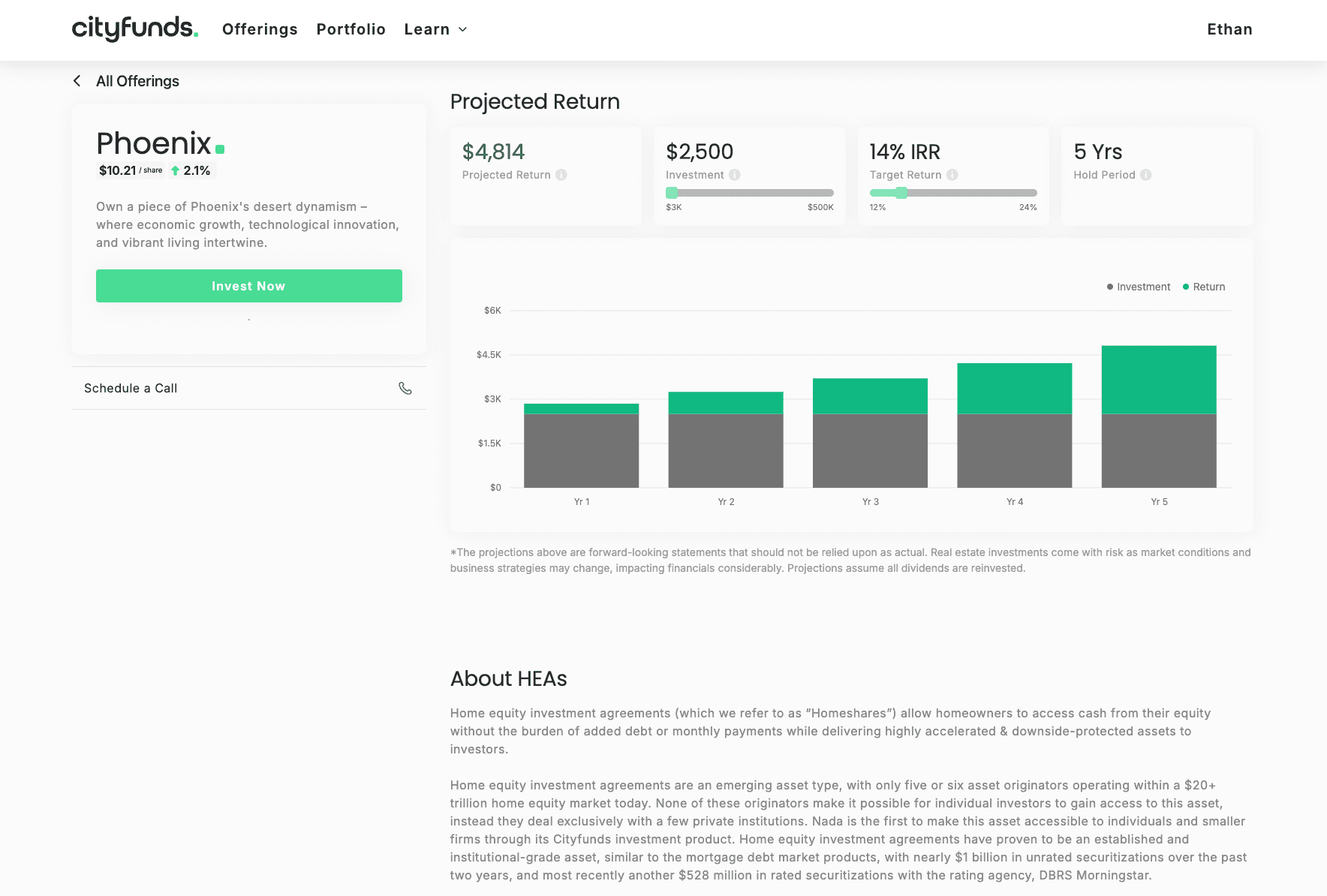The image size is (1327, 896).
Task: Click info icon next to Investment label
Action: tap(735, 175)
